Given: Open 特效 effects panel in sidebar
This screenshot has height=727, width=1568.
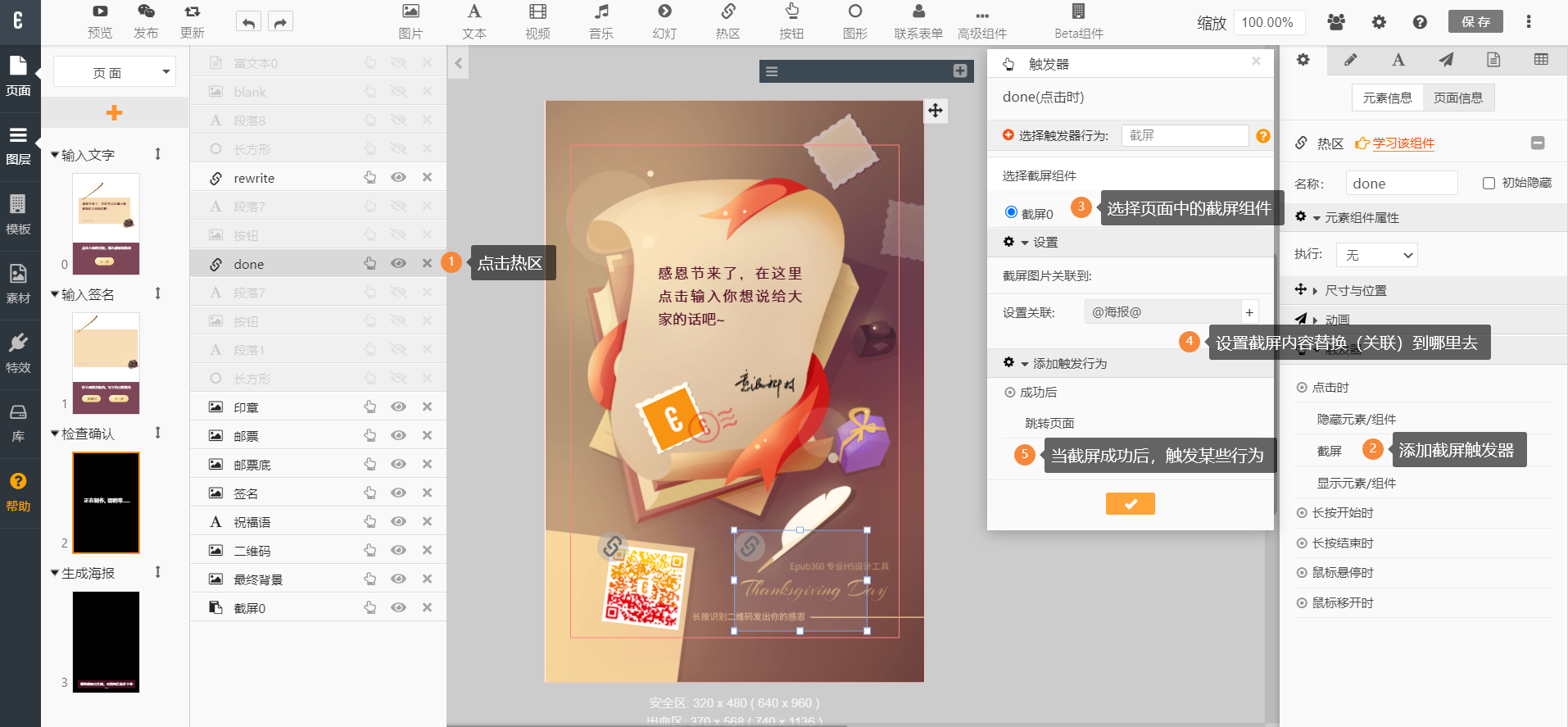Looking at the screenshot, I should point(18,353).
